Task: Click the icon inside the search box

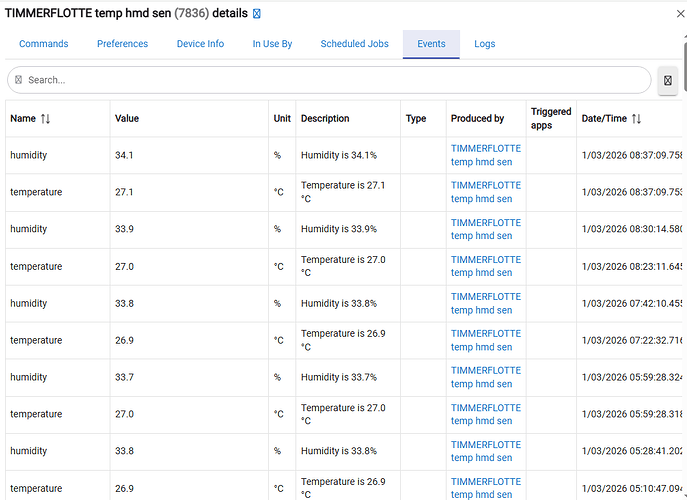Action: (x=18, y=80)
